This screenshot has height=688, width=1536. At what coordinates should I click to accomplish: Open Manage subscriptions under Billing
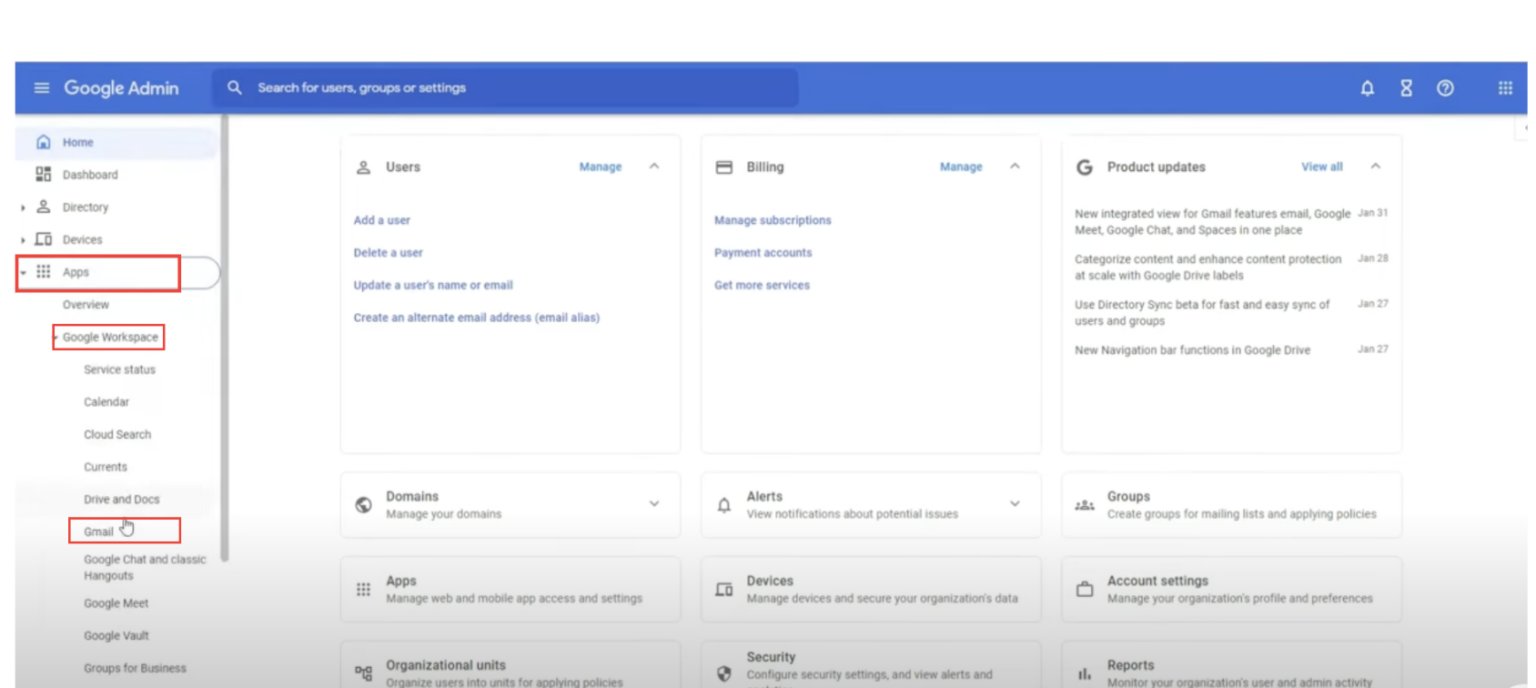click(x=772, y=220)
